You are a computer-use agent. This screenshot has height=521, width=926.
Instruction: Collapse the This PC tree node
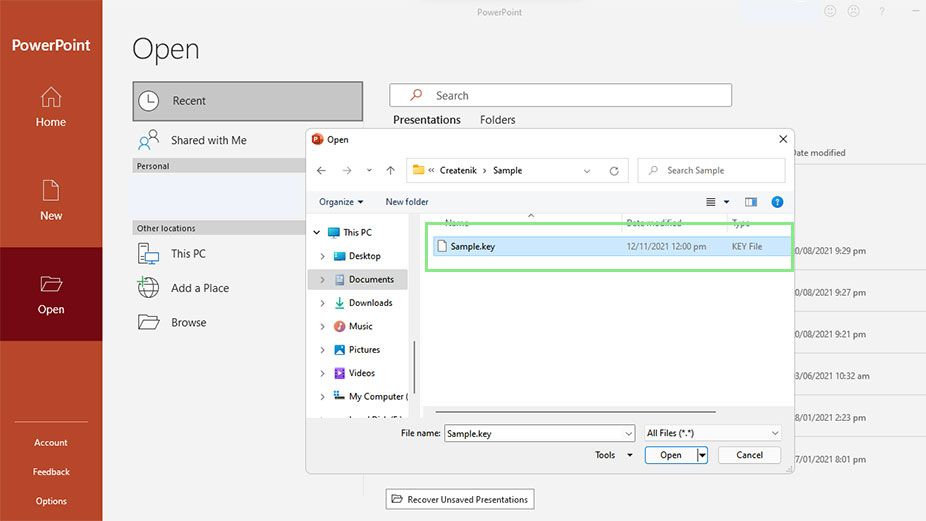coord(317,232)
